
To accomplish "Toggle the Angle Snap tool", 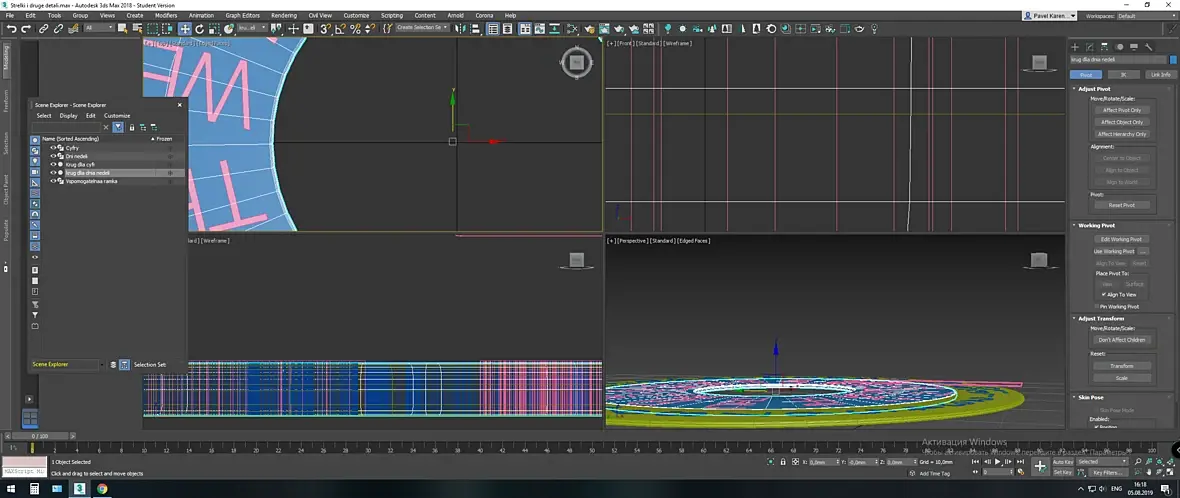I will pos(341,29).
